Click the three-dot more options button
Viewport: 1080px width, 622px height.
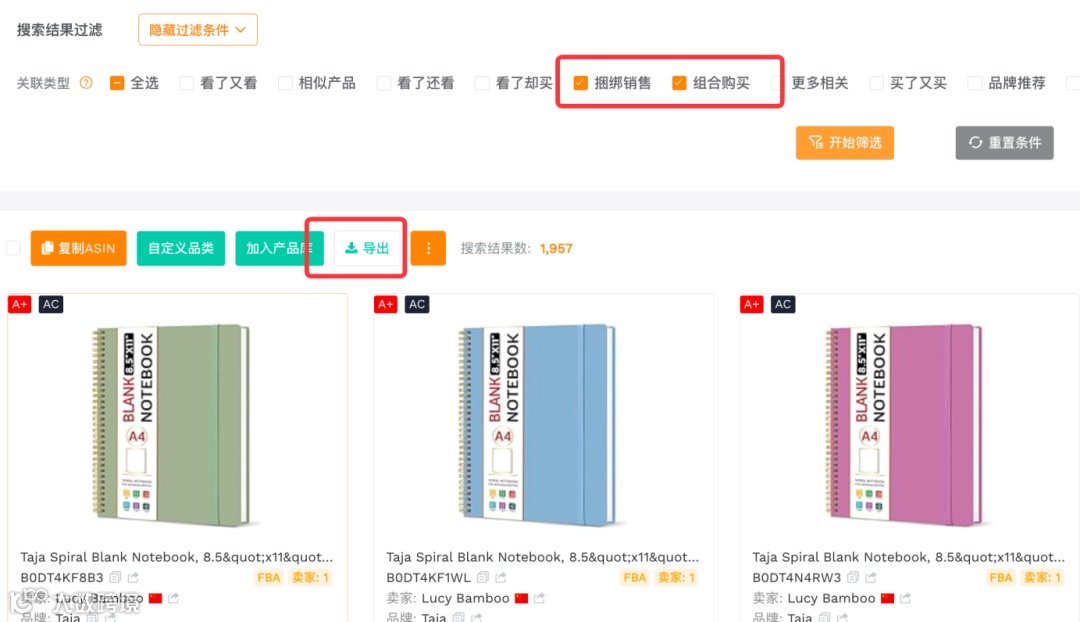[428, 248]
